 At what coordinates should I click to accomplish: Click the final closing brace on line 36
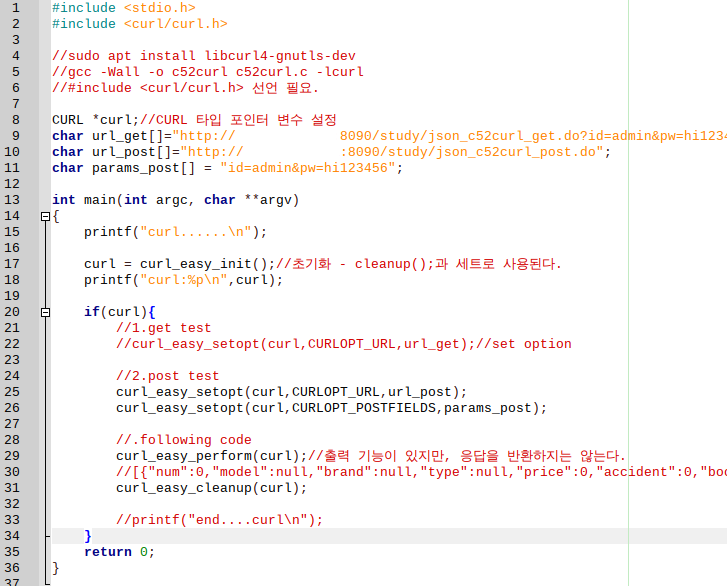tap(56, 568)
